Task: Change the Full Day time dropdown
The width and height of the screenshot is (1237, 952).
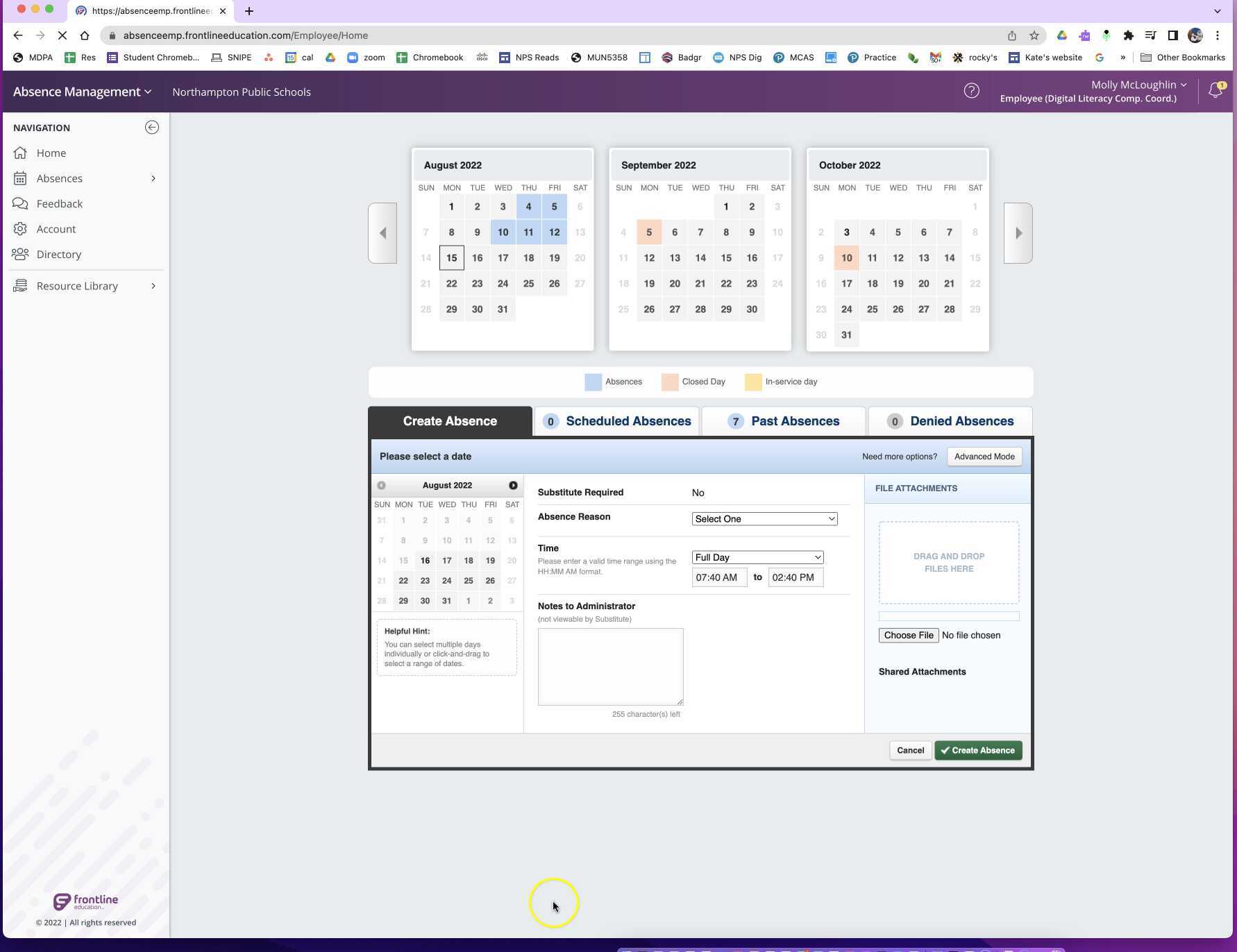Action: point(757,557)
